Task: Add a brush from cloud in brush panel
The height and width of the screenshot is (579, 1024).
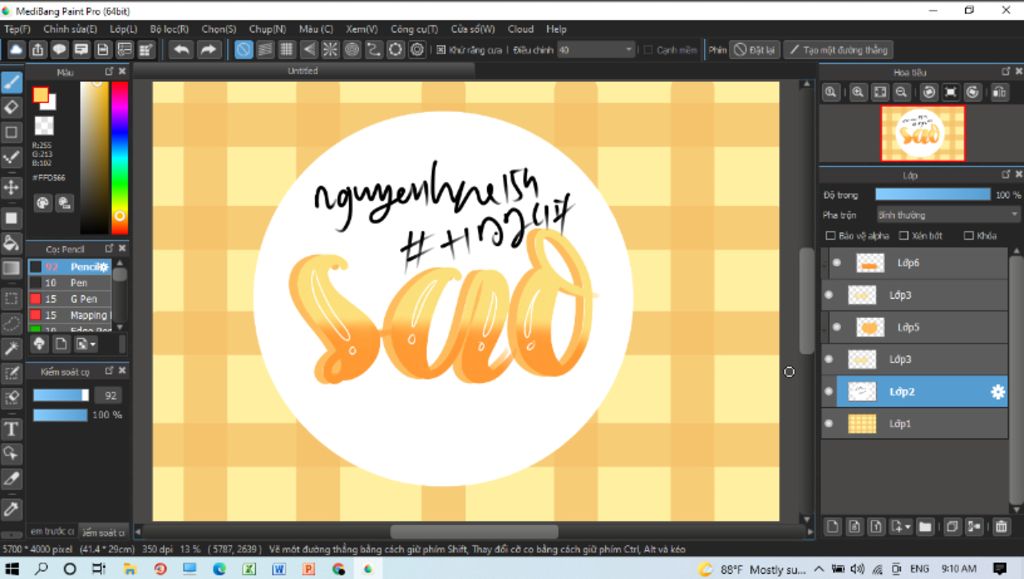Action: (39, 343)
